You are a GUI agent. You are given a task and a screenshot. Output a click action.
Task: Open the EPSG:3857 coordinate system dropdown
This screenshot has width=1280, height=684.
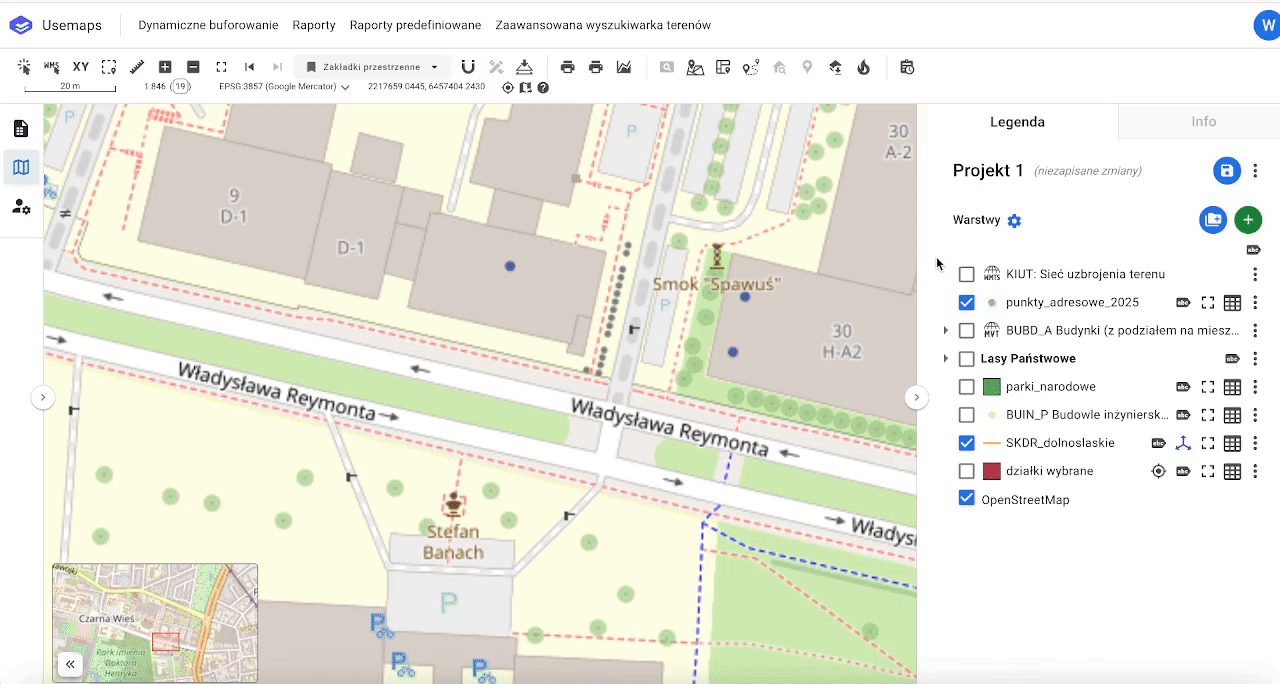point(284,87)
